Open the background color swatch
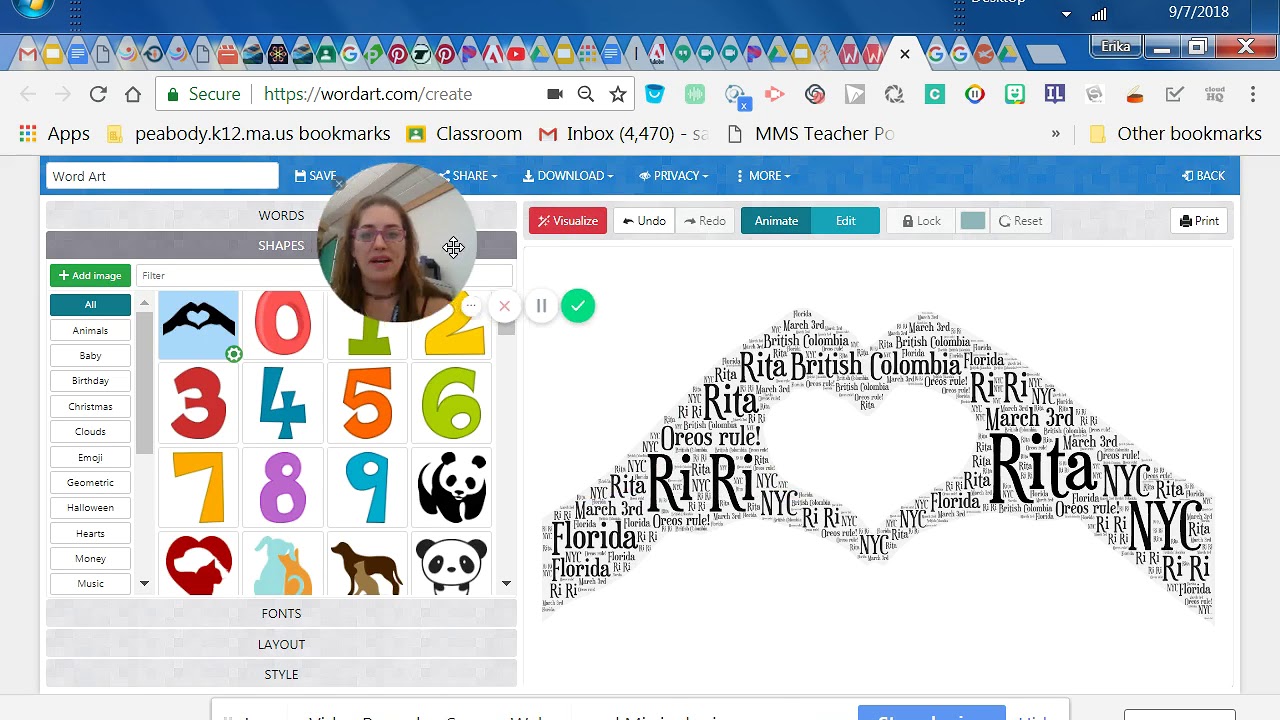The height and width of the screenshot is (720, 1280). click(x=972, y=221)
